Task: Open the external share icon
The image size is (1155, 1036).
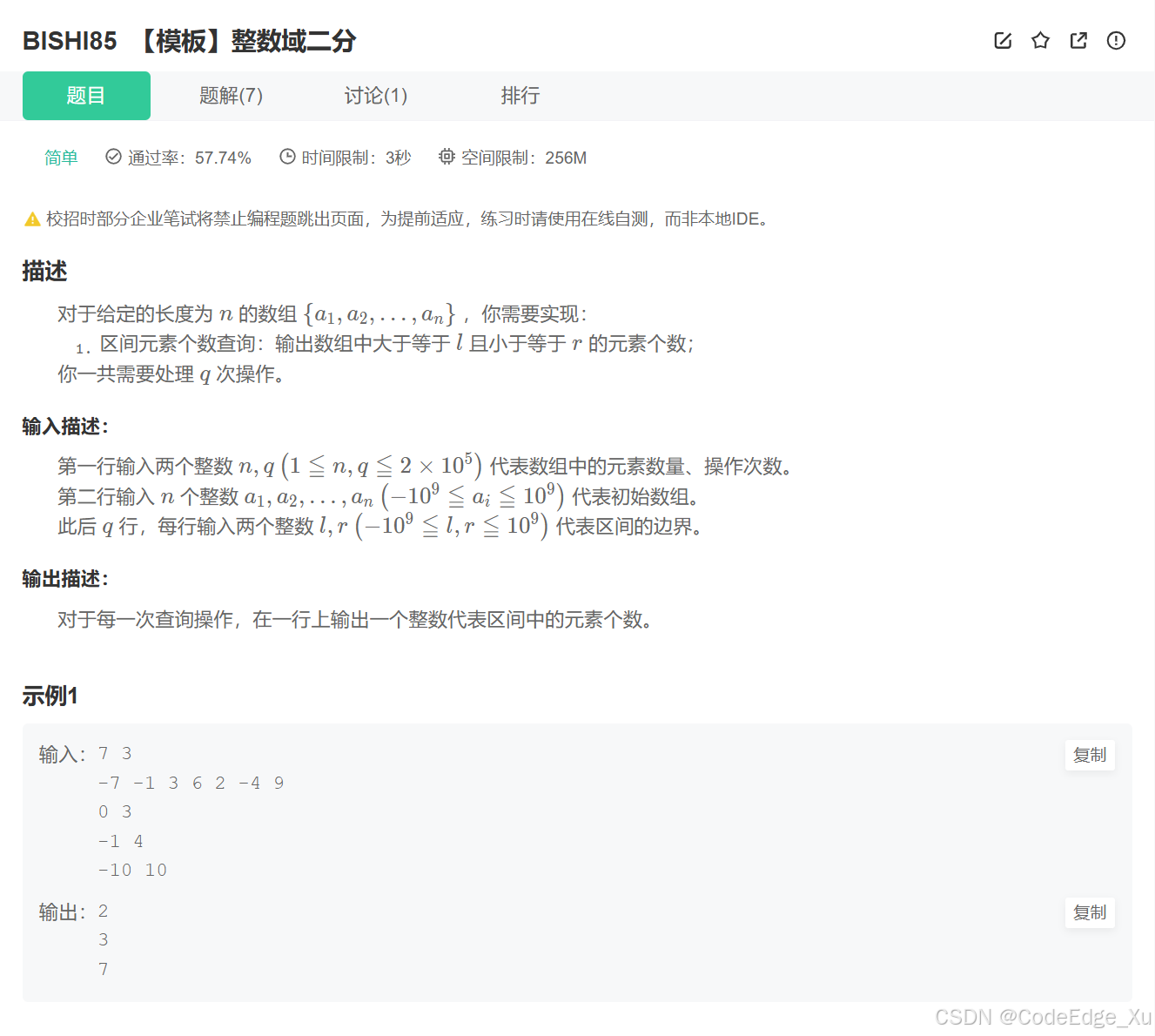Action: [1078, 40]
